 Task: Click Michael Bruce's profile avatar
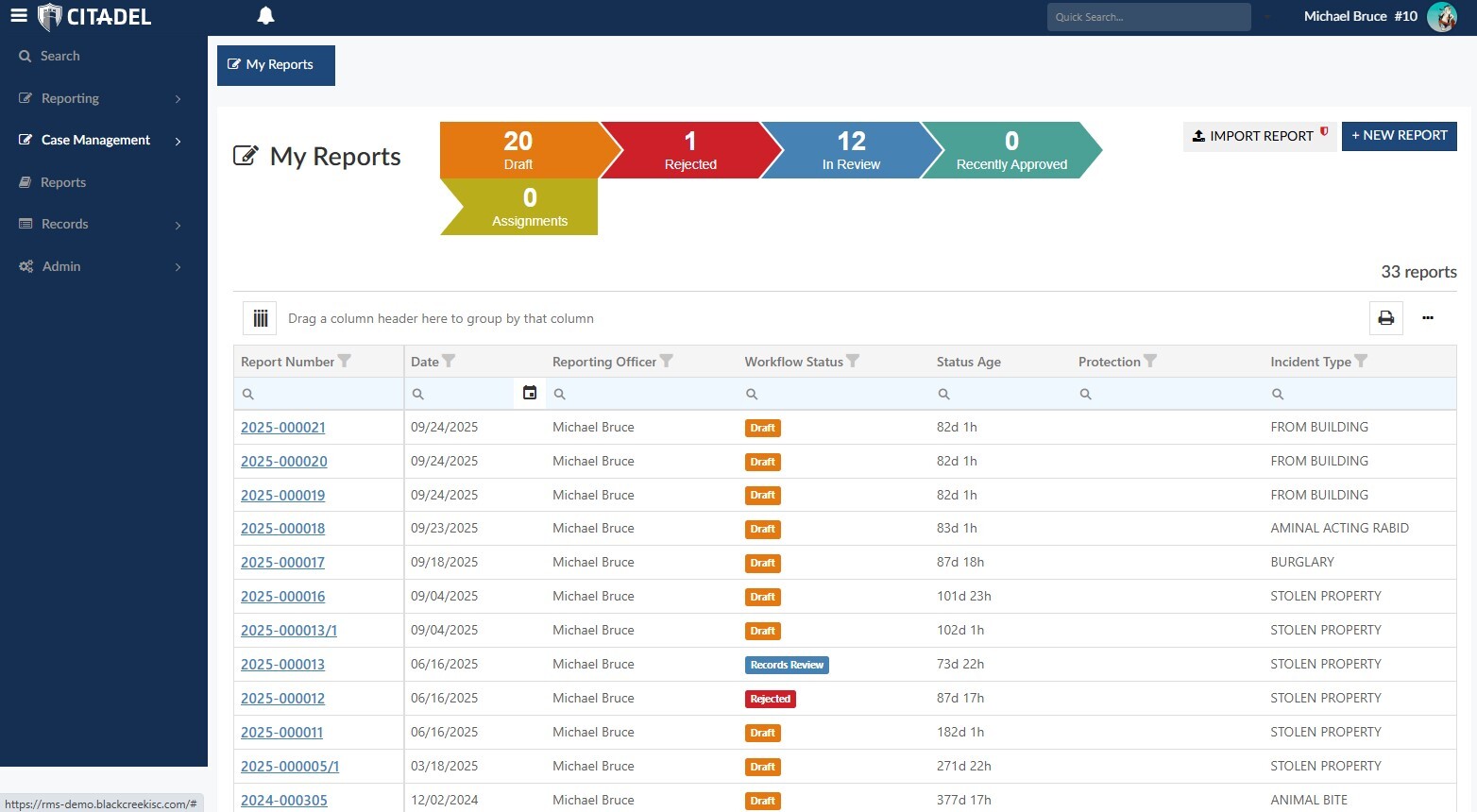click(x=1442, y=16)
